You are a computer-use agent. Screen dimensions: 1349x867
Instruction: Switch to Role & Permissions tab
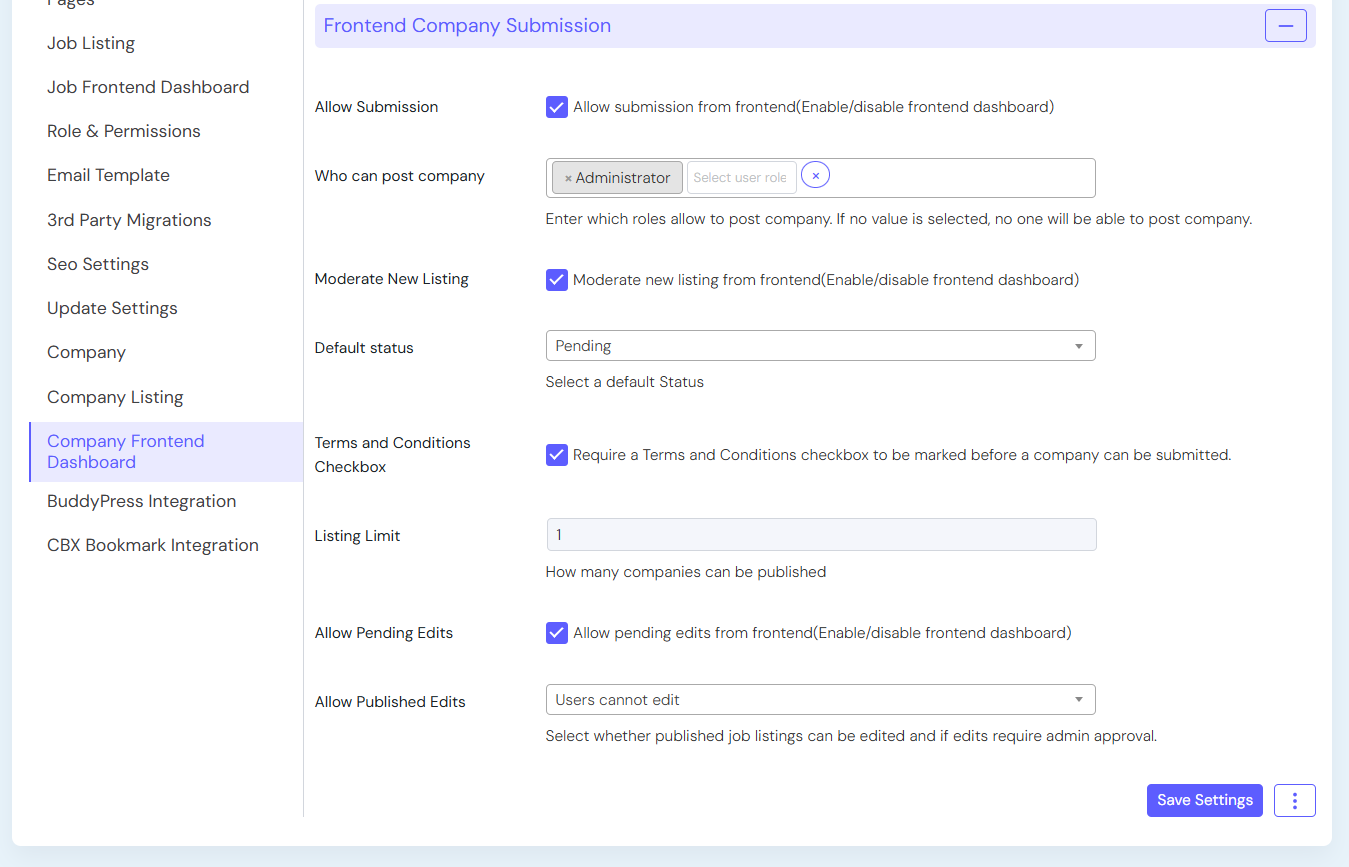click(x=124, y=131)
